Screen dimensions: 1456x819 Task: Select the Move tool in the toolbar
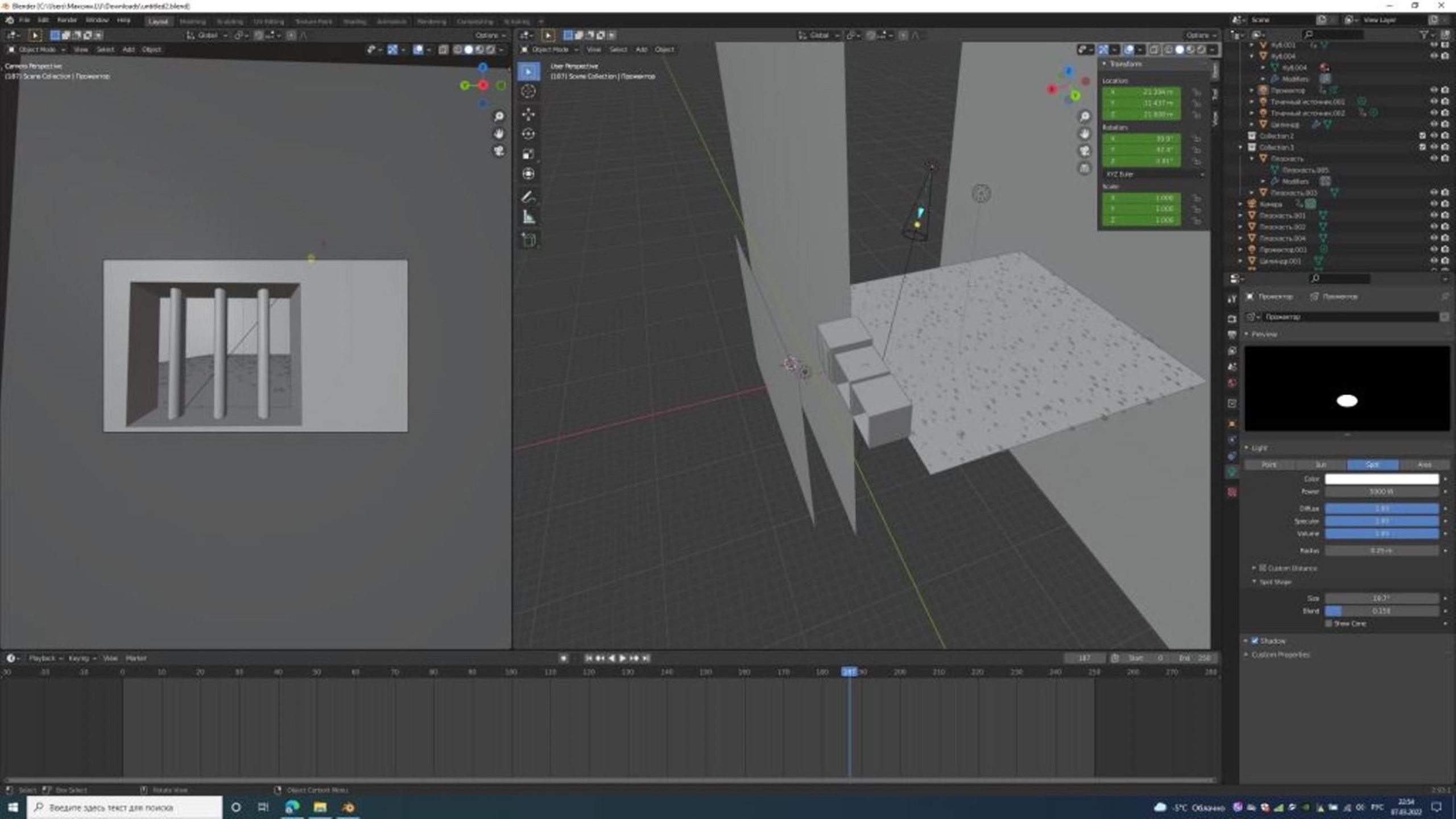[x=528, y=114]
